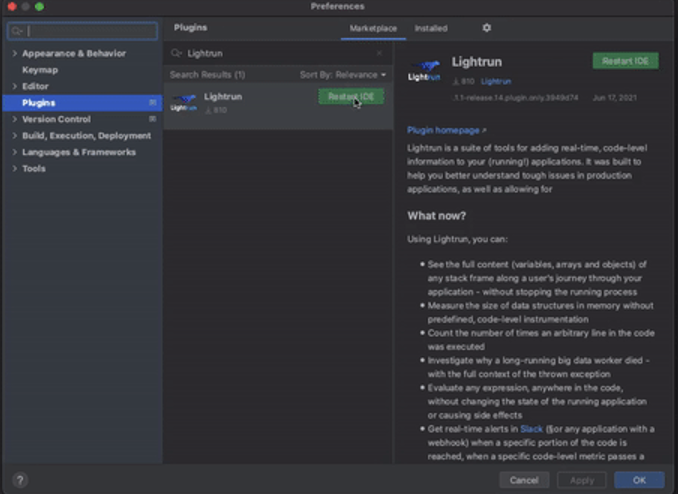This screenshot has width=678, height=494.
Task: Focus the settings search field
Action: 83,31
